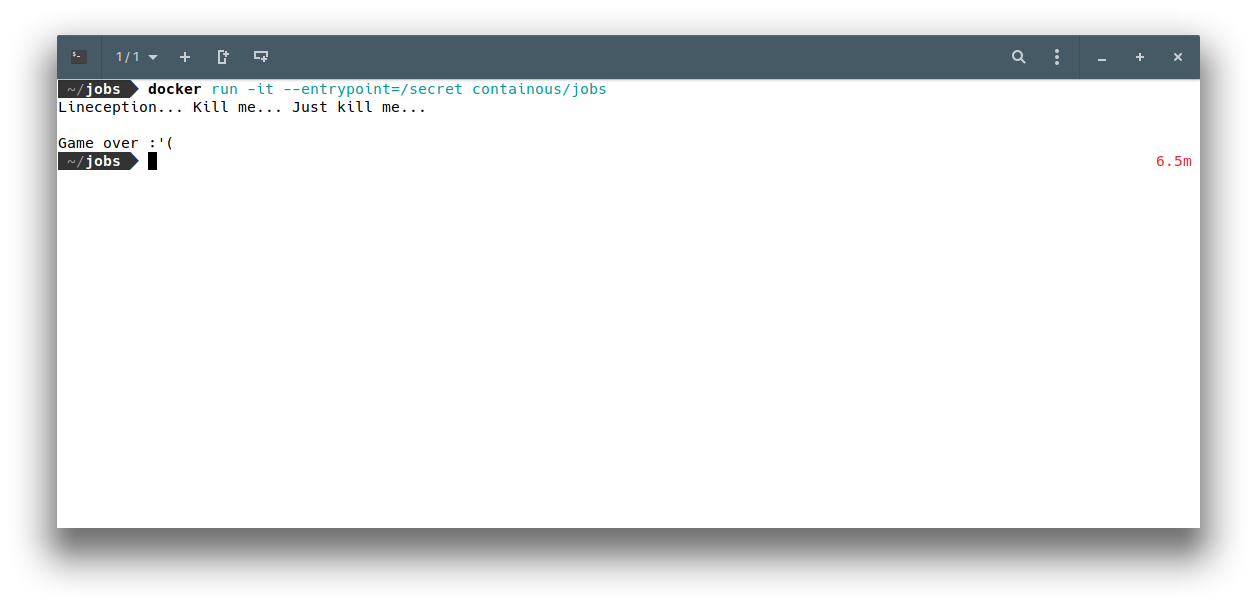Minimize the terminal window
The width and height of the screenshot is (1257, 607).
click(x=1102, y=58)
